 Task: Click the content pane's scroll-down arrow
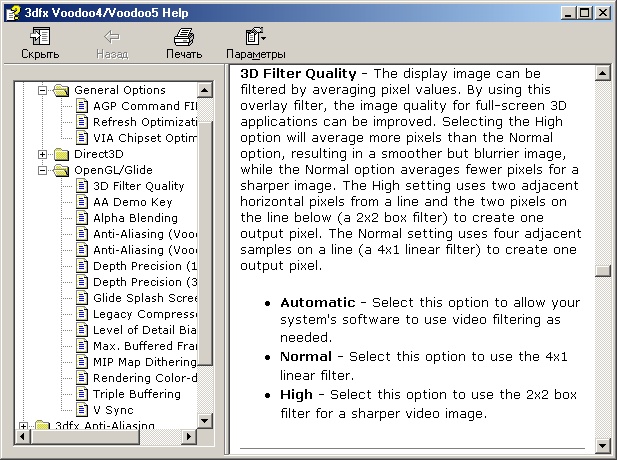[x=602, y=446]
